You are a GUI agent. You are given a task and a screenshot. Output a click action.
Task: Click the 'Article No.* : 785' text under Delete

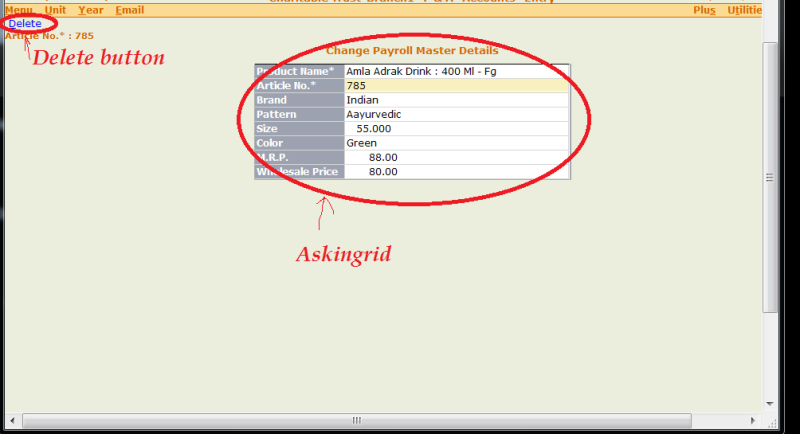pos(49,36)
